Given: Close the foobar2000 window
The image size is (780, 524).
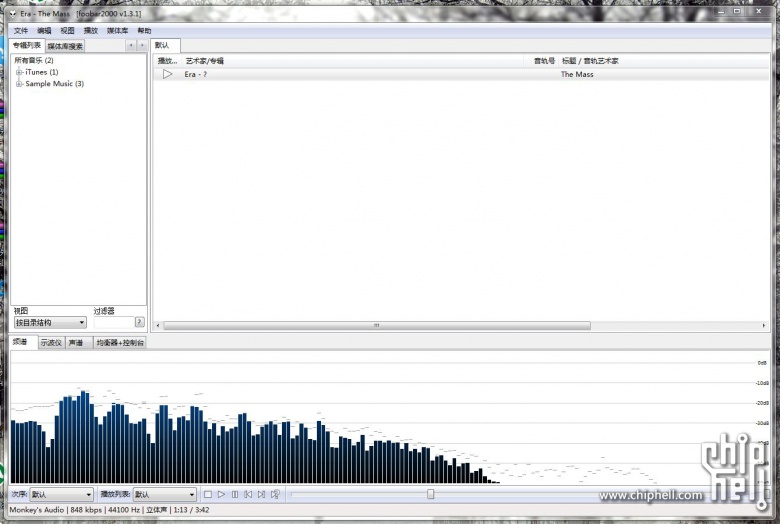Looking at the screenshot, I should (759, 11).
